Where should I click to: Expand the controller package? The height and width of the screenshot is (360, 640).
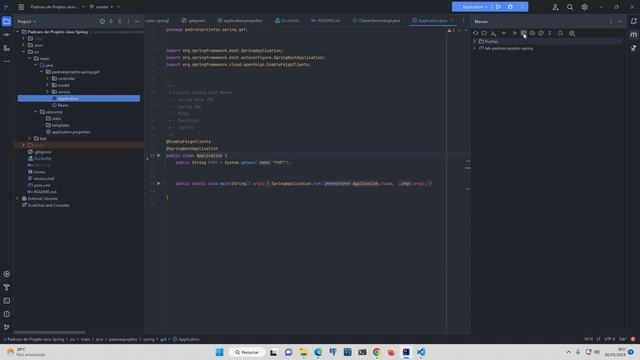[48, 78]
